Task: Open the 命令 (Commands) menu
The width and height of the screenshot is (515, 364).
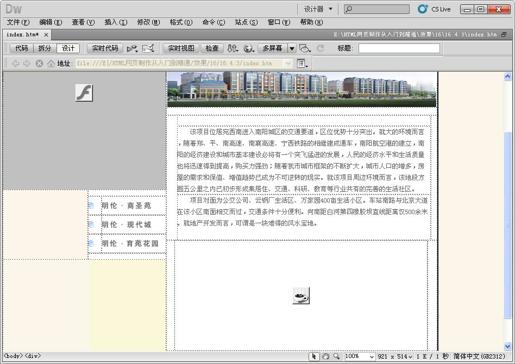Action: click(x=214, y=22)
